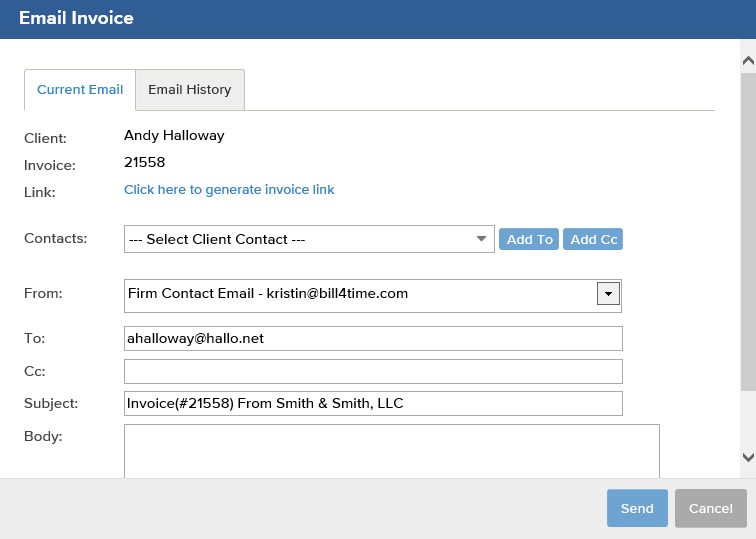Open the Email History tab
Viewport: 756px width, 539px height.
[190, 90]
